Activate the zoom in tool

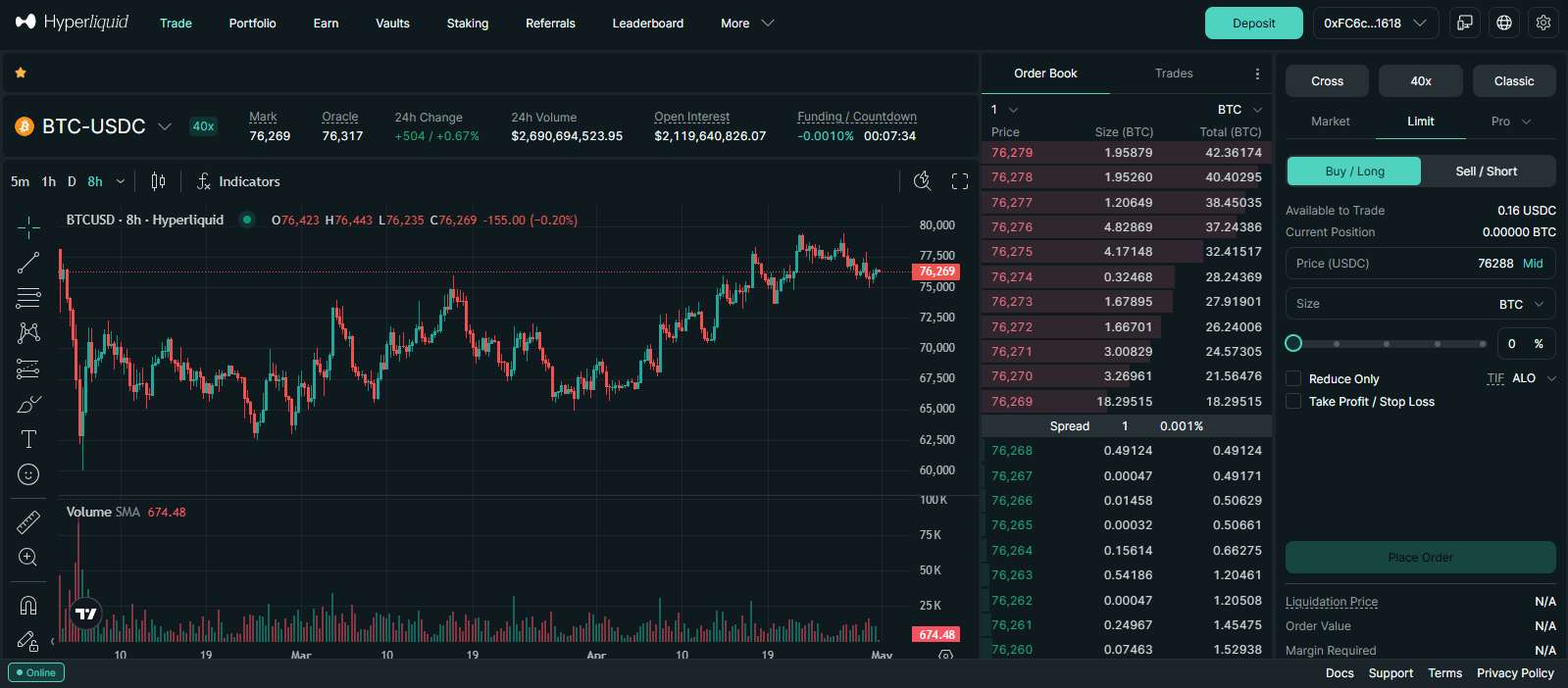coord(28,558)
